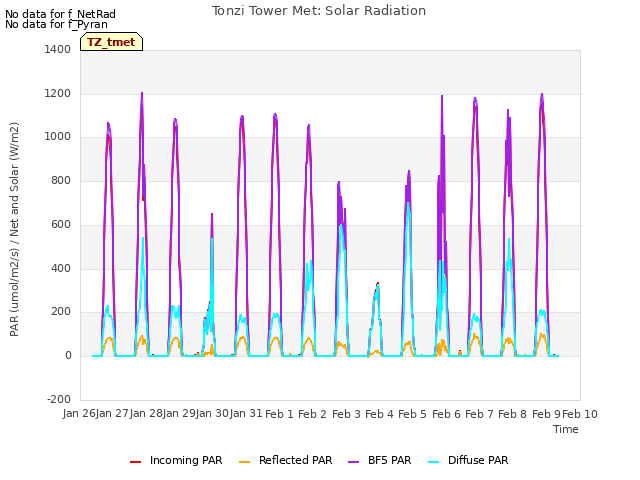640x480 pixels.
Task: Click the 200 y-axis tick label
Action: pyautogui.click(x=61, y=312)
